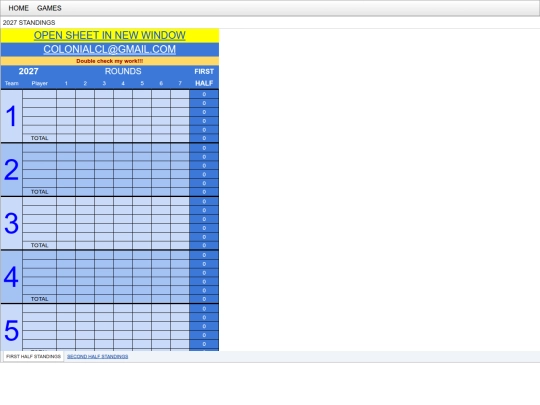The image size is (540, 405).
Task: Click team 2 TOTAL first-half value 0
Action: (204, 192)
